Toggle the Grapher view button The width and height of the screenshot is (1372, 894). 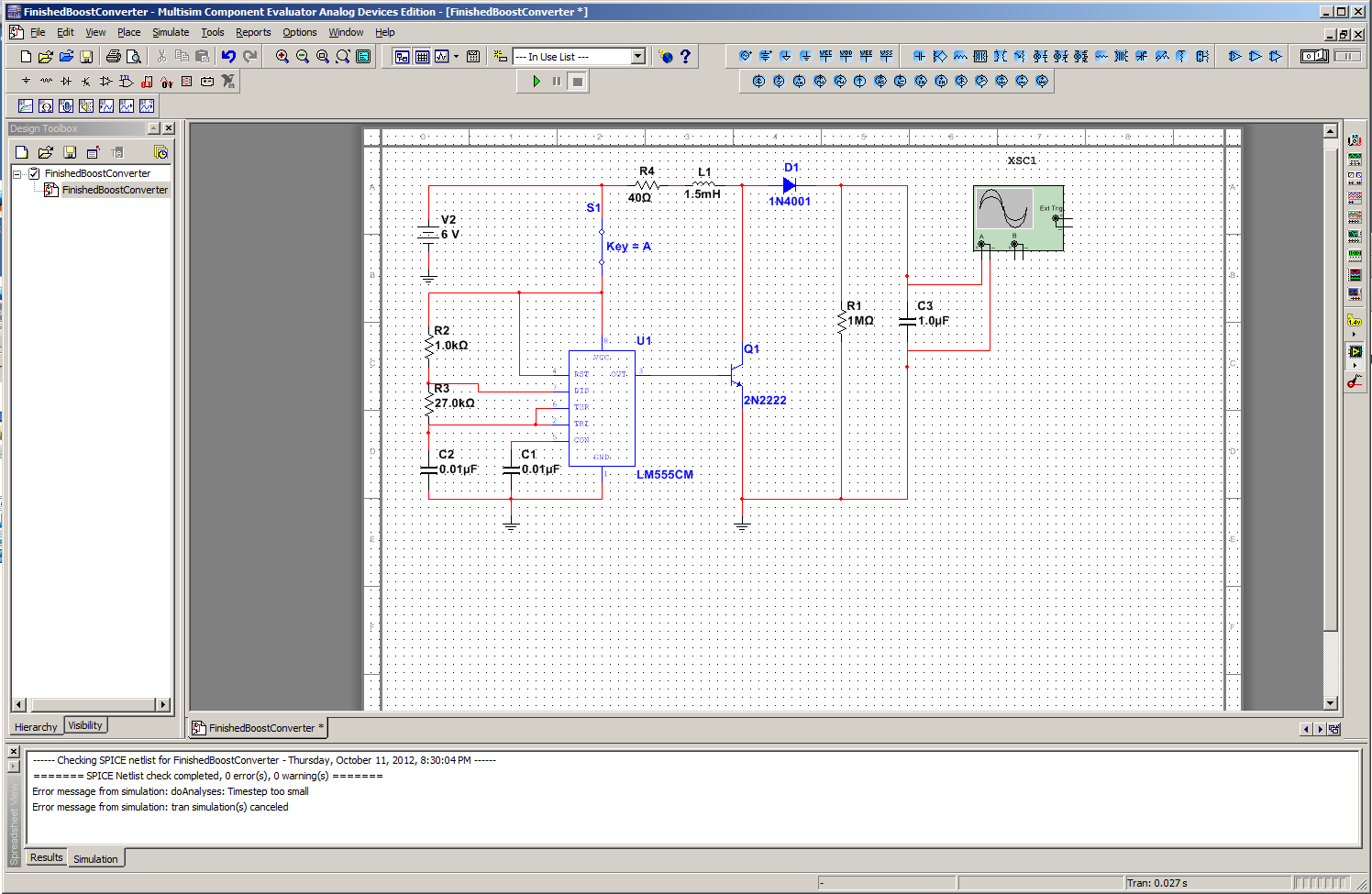coord(442,56)
